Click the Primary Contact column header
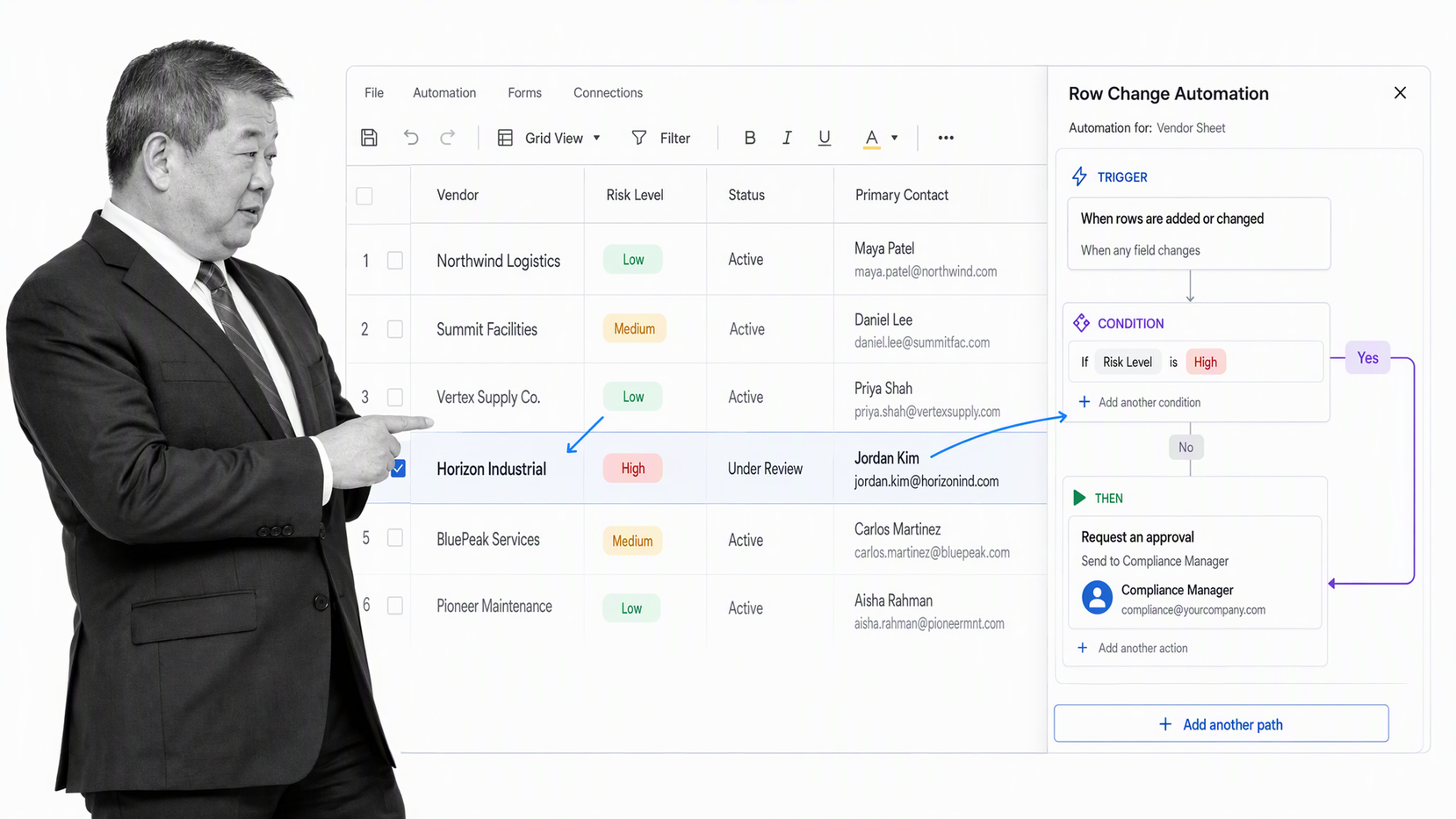 pos(902,195)
